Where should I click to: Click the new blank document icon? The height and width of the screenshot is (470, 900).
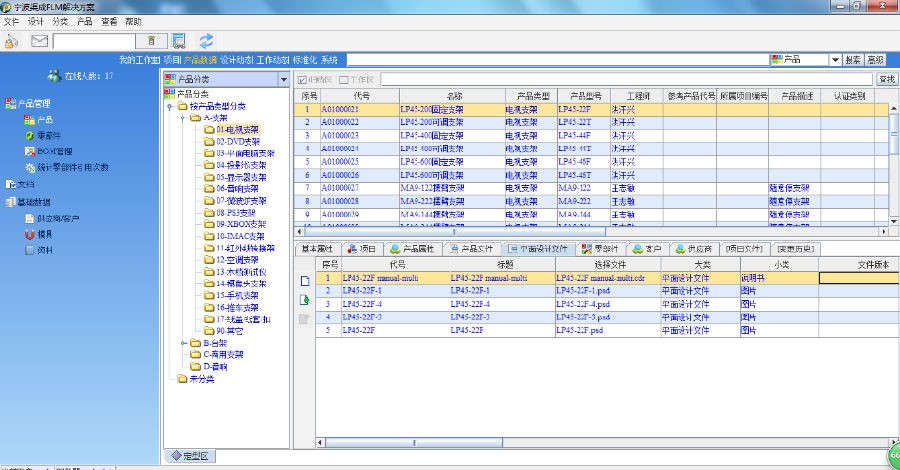(305, 281)
